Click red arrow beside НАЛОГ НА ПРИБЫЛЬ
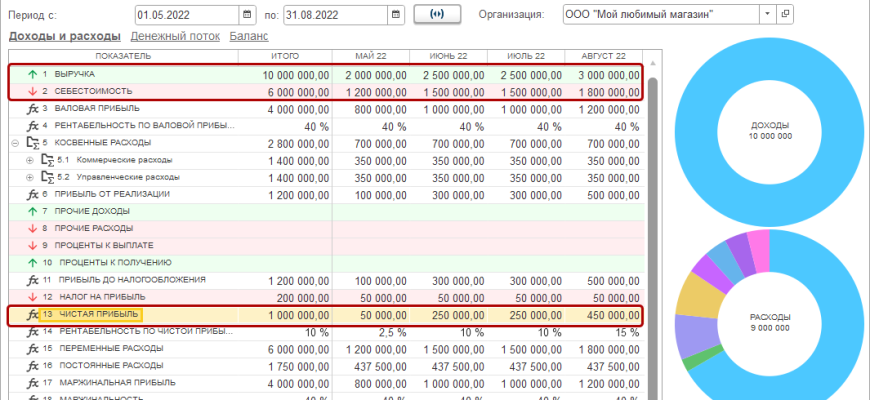This screenshot has height=400, width=870. 32,297
